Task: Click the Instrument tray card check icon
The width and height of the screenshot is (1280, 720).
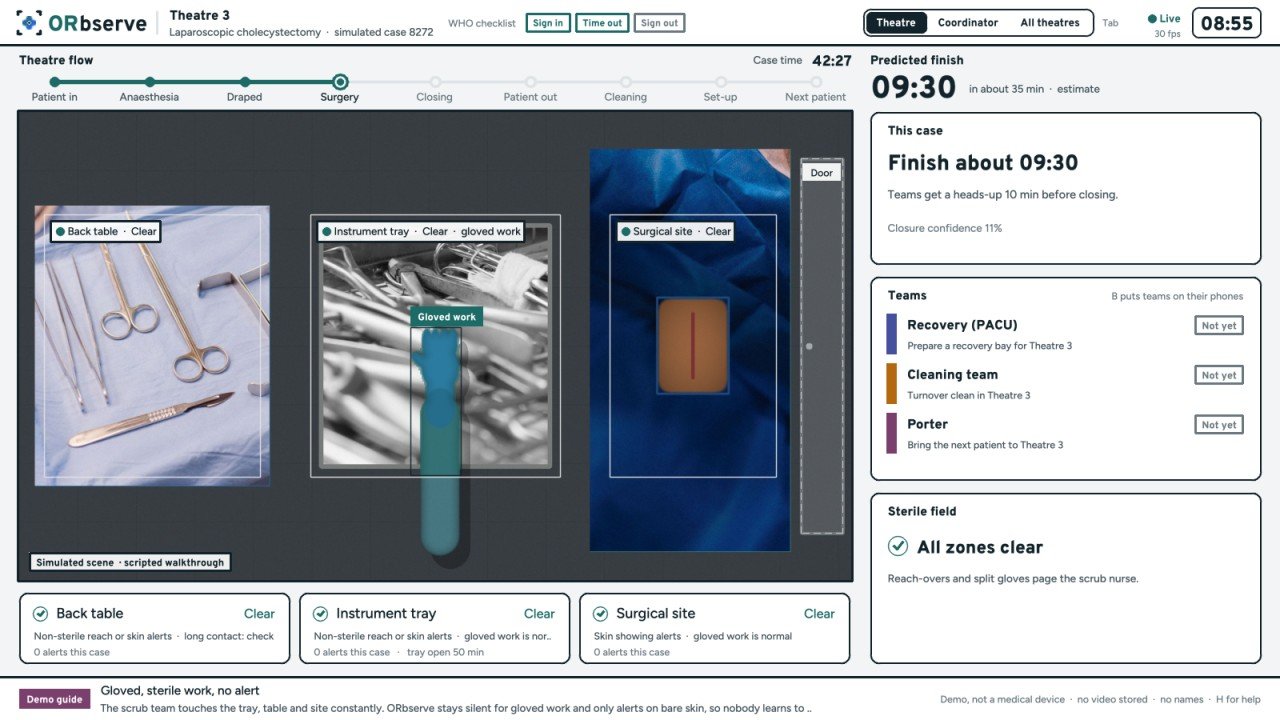Action: (321, 614)
